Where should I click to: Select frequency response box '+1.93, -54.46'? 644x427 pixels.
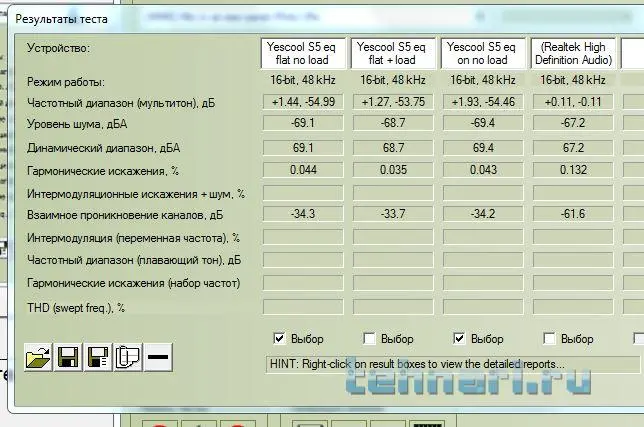pos(483,101)
